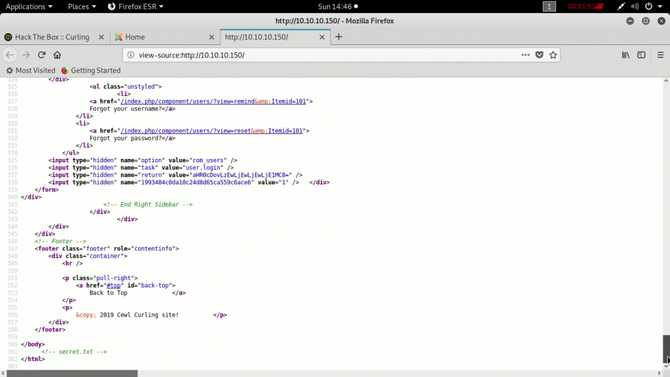Screen dimensions: 670x377
Task: Open the Firefox home page
Action: point(57,55)
